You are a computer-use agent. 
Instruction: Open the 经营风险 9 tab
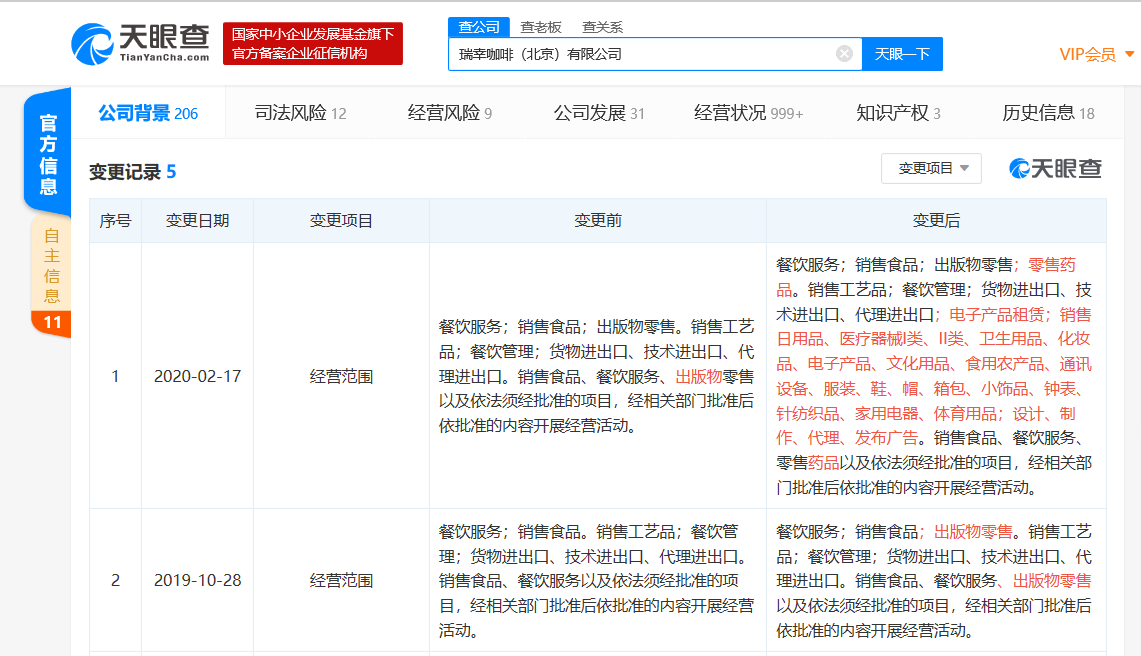tap(450, 113)
